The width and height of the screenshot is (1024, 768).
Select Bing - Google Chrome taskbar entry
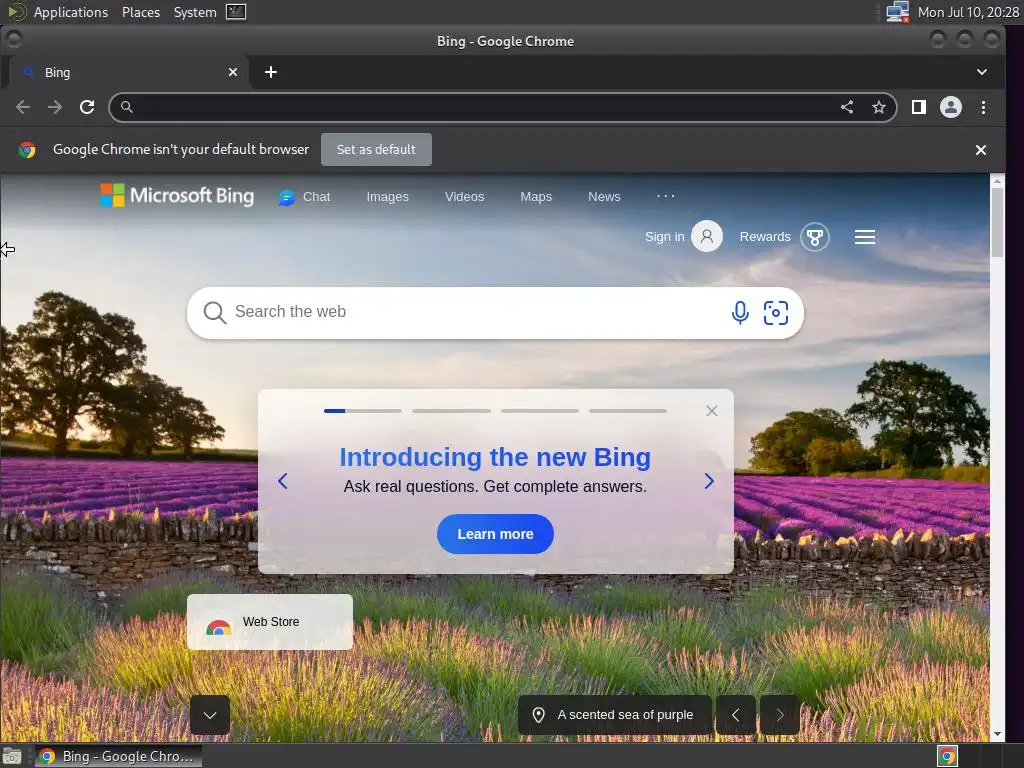click(118, 756)
